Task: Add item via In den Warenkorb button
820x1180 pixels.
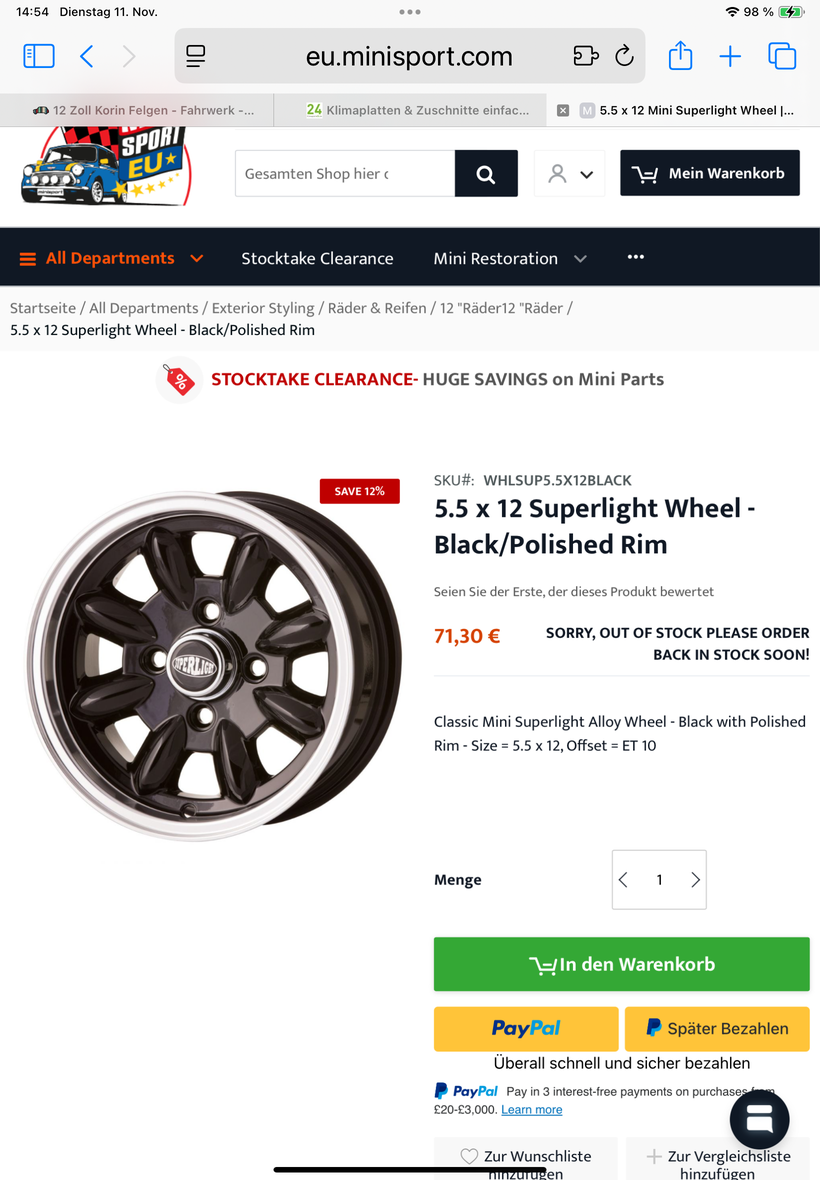Action: click(x=621, y=964)
